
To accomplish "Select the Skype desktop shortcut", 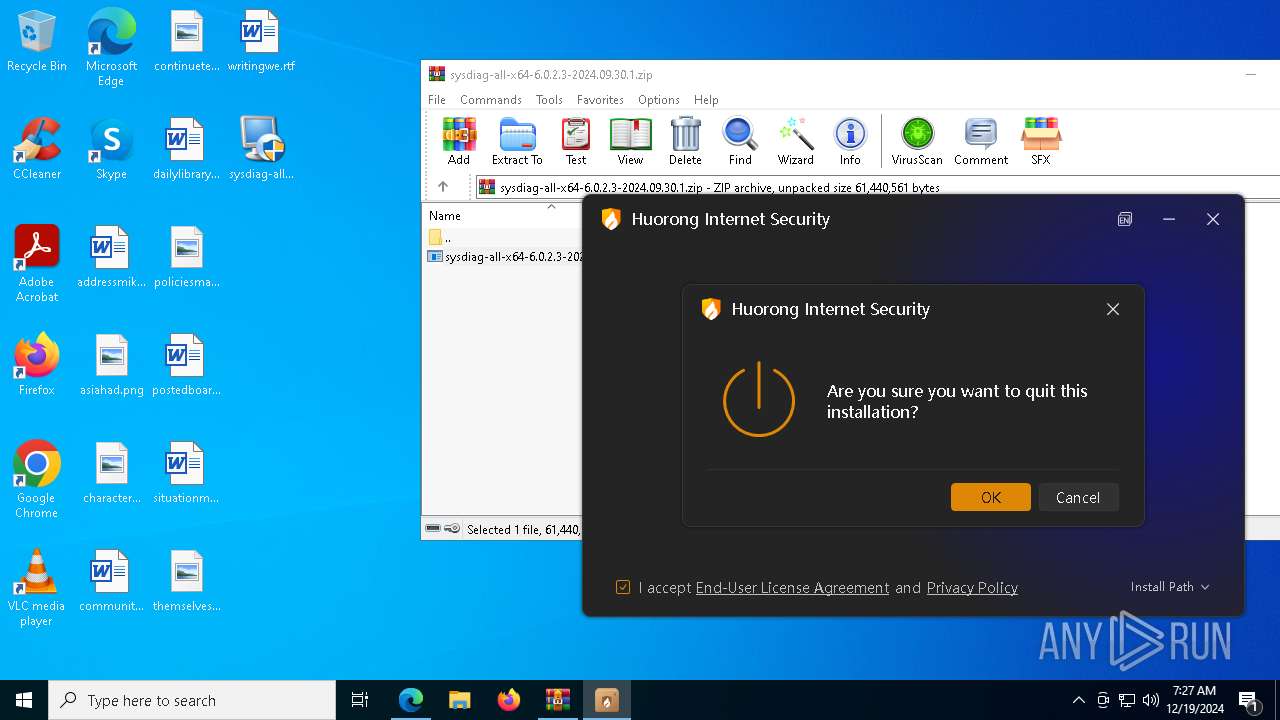I will click(111, 148).
